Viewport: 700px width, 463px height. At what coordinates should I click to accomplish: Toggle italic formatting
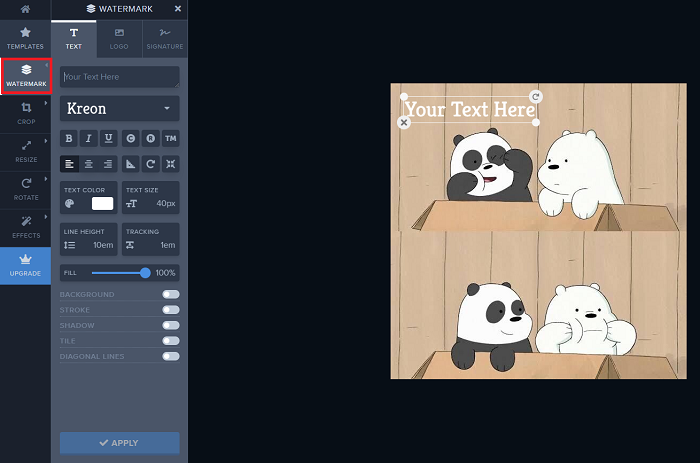(x=88, y=138)
